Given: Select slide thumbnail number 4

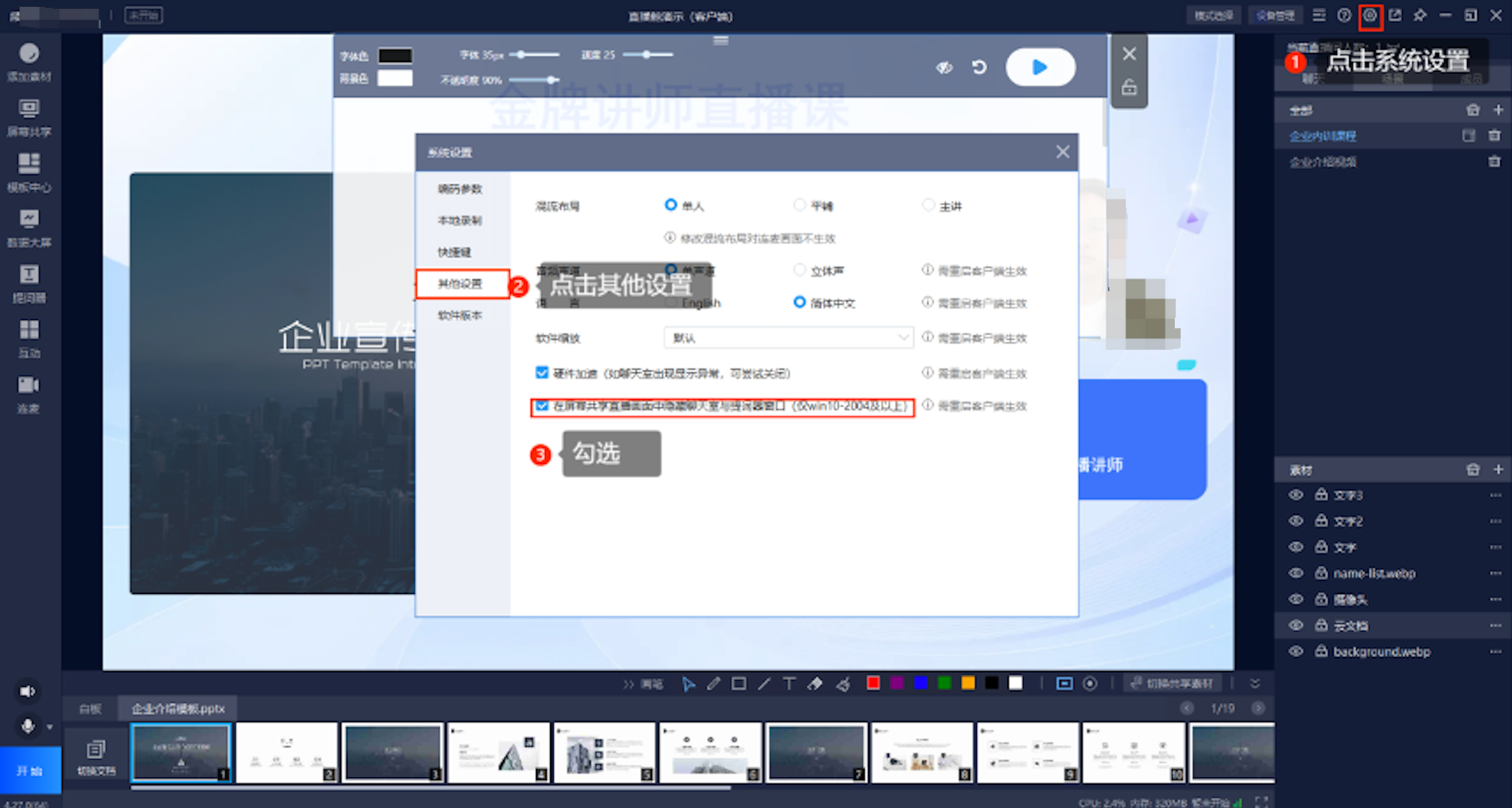Looking at the screenshot, I should click(498, 753).
